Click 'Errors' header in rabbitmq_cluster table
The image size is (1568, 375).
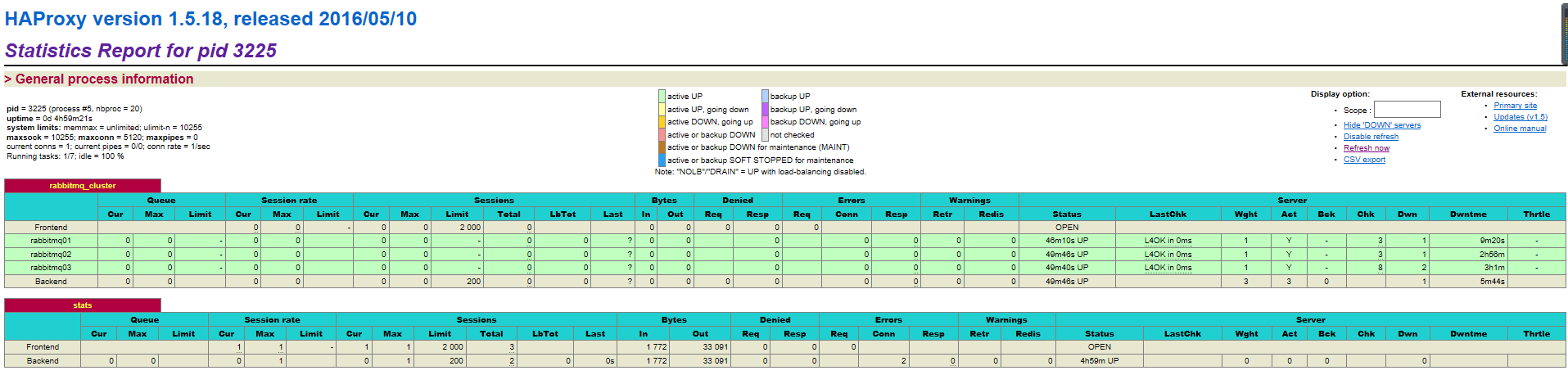[x=852, y=201]
